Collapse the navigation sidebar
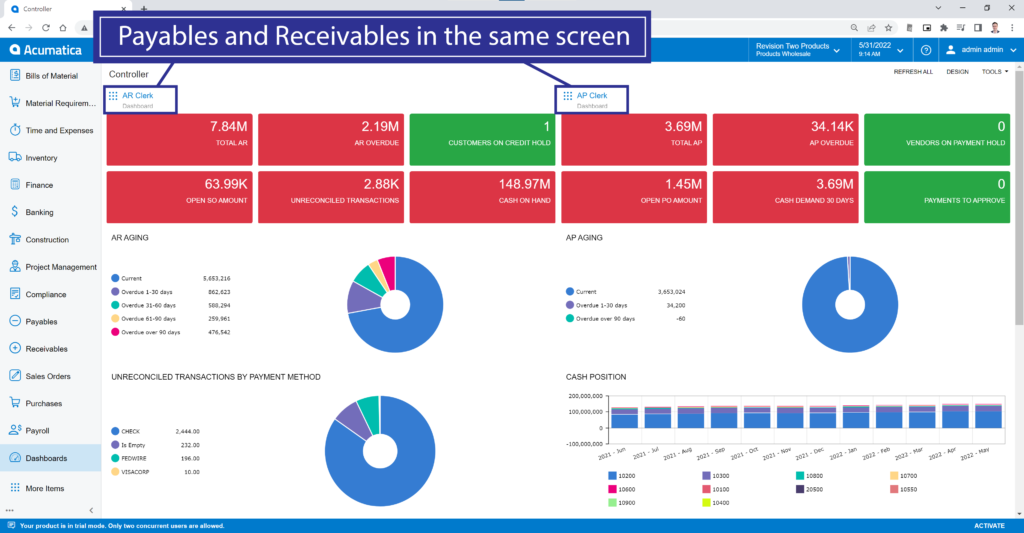 (x=91, y=510)
